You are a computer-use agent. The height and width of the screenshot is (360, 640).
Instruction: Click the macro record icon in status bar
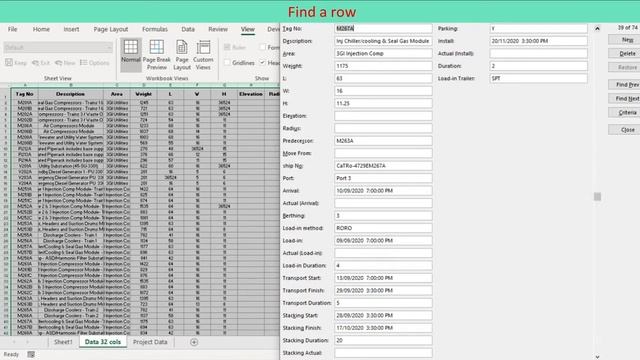[31, 354]
